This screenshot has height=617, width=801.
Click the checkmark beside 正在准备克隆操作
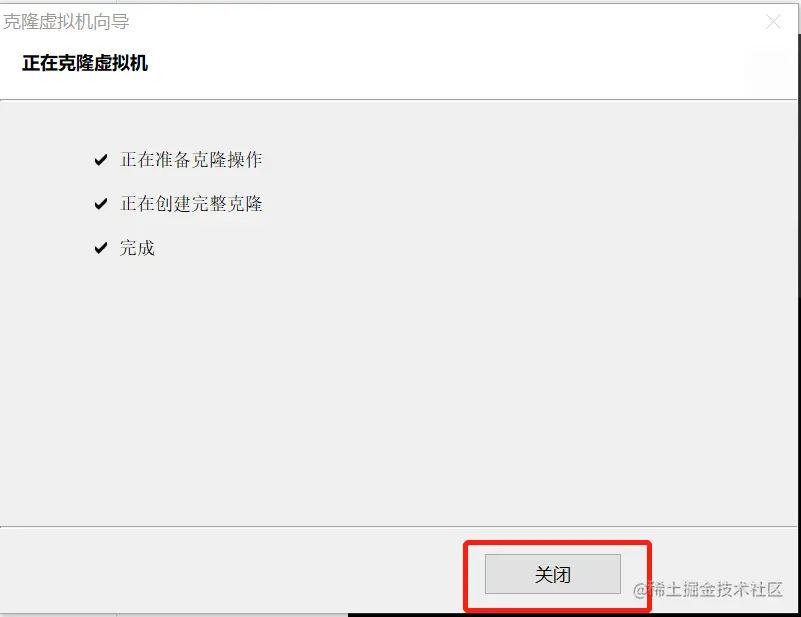point(101,160)
